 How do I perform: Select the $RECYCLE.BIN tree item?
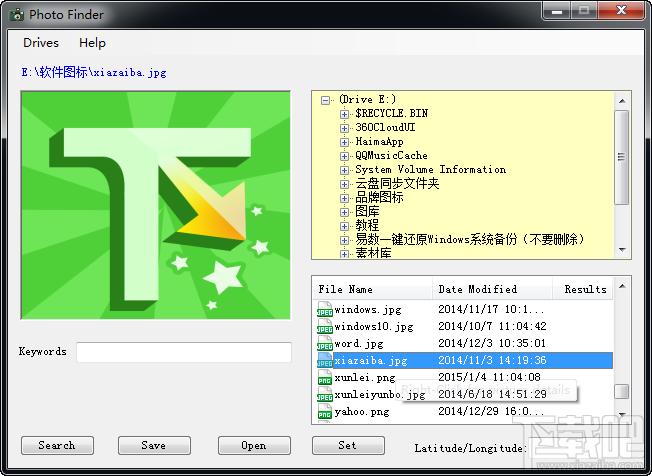(392, 113)
